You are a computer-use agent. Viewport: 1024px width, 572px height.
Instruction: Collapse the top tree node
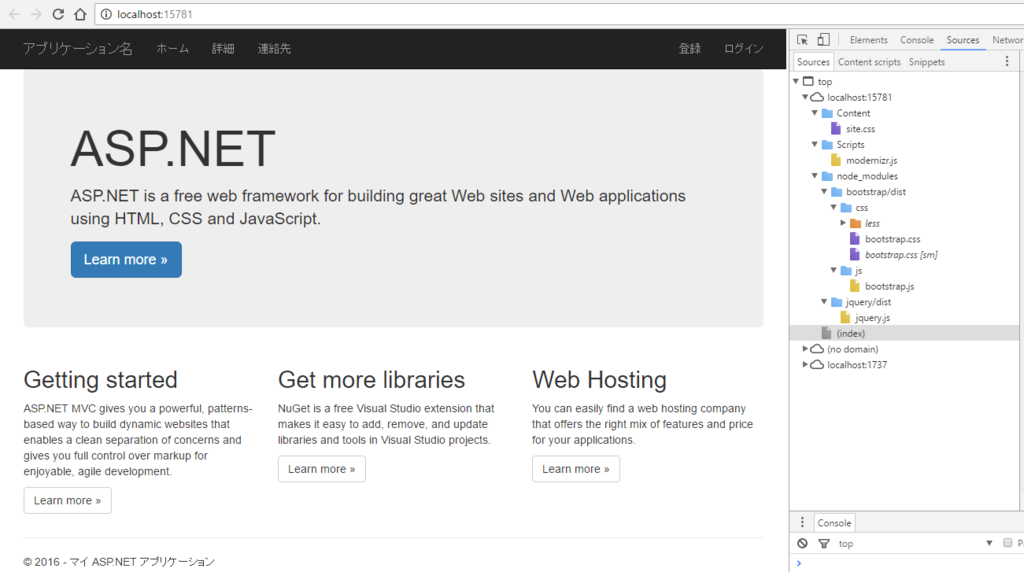(796, 82)
